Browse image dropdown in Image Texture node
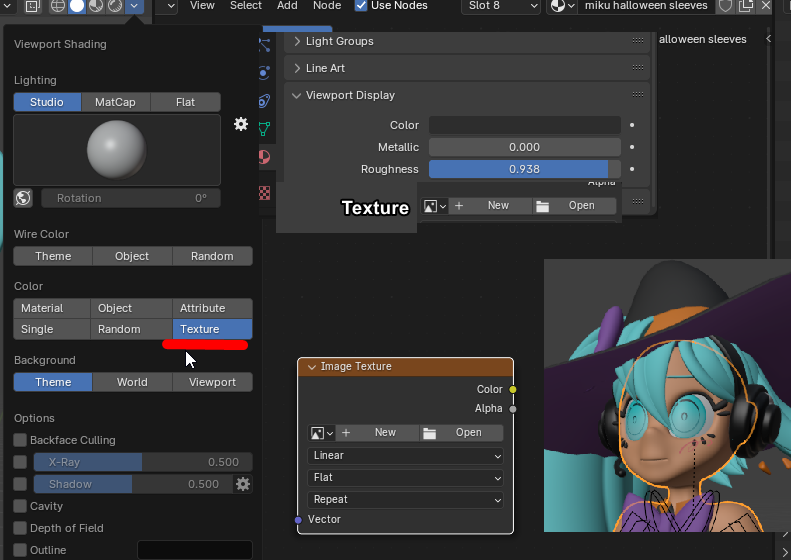 pos(322,433)
